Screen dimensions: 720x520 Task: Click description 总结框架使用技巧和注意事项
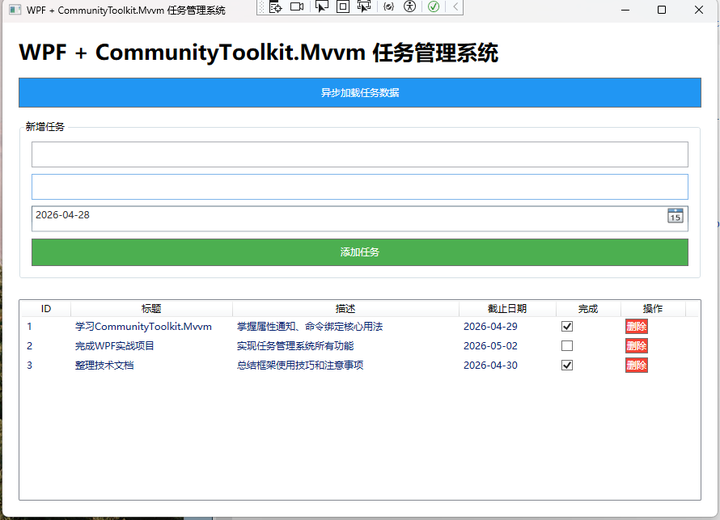300,365
